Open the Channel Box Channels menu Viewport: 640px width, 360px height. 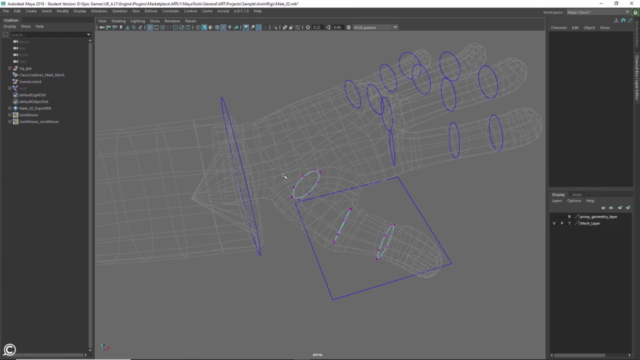click(559, 28)
